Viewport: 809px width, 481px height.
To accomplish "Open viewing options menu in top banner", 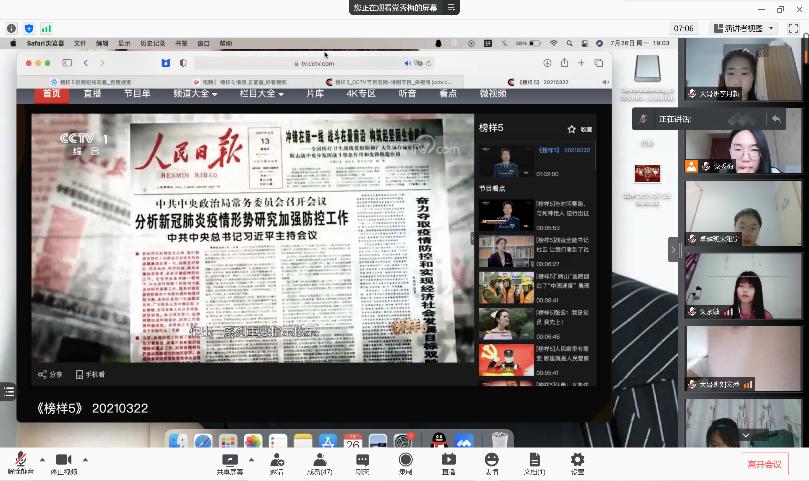I will (451, 7).
